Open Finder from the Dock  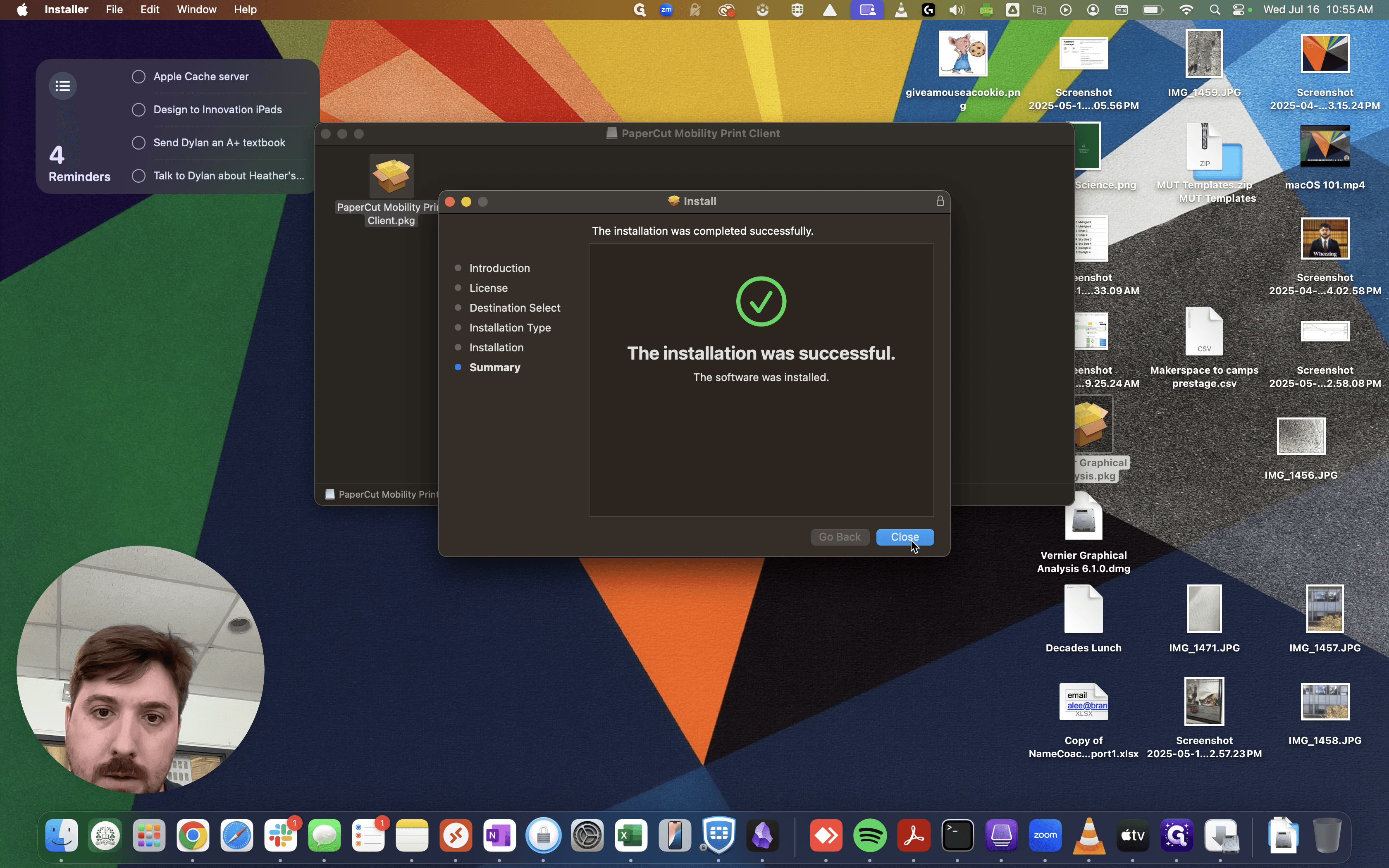62,835
